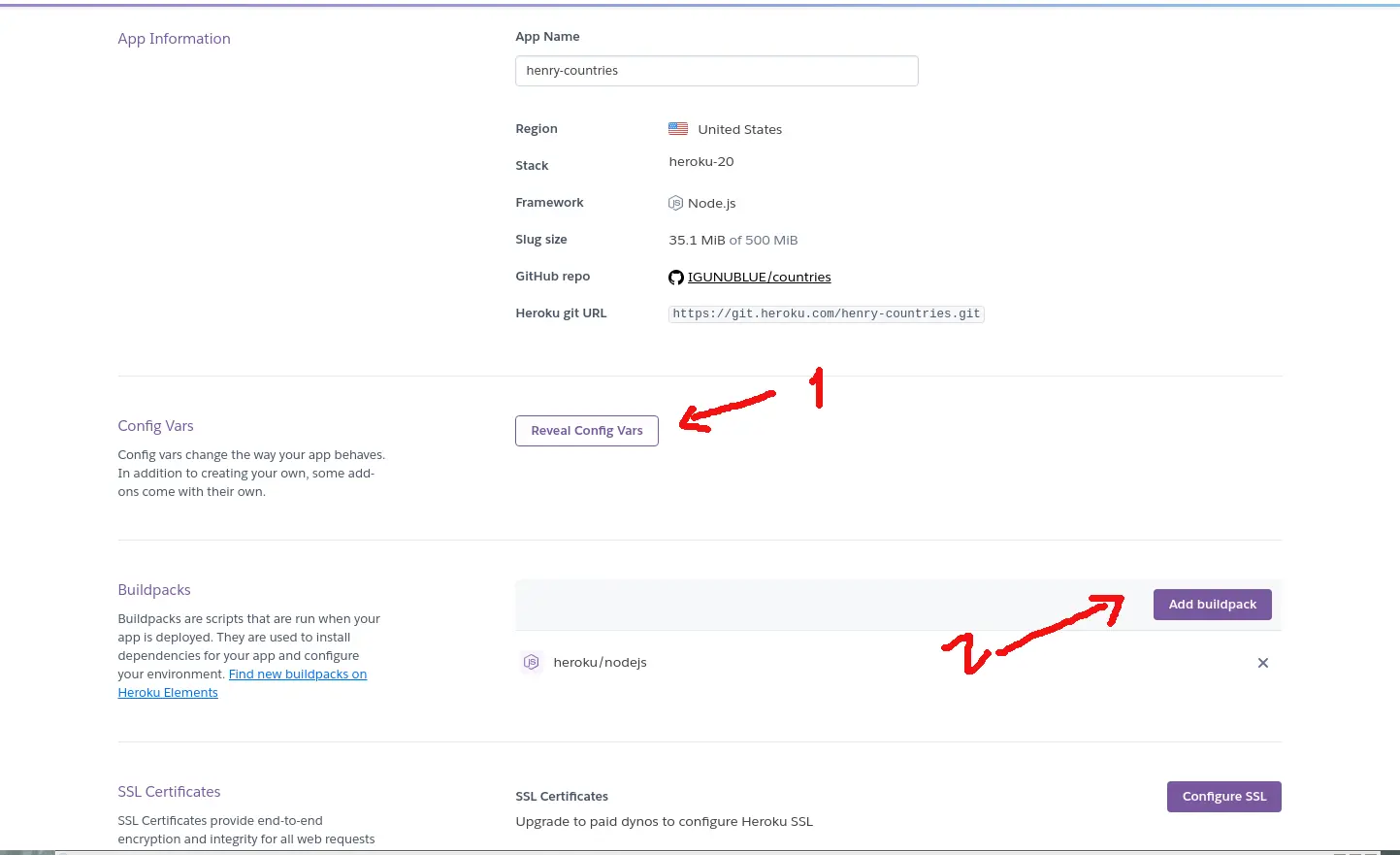Click the App Information heading
Screen dimensions: 1400x855
tap(175, 39)
